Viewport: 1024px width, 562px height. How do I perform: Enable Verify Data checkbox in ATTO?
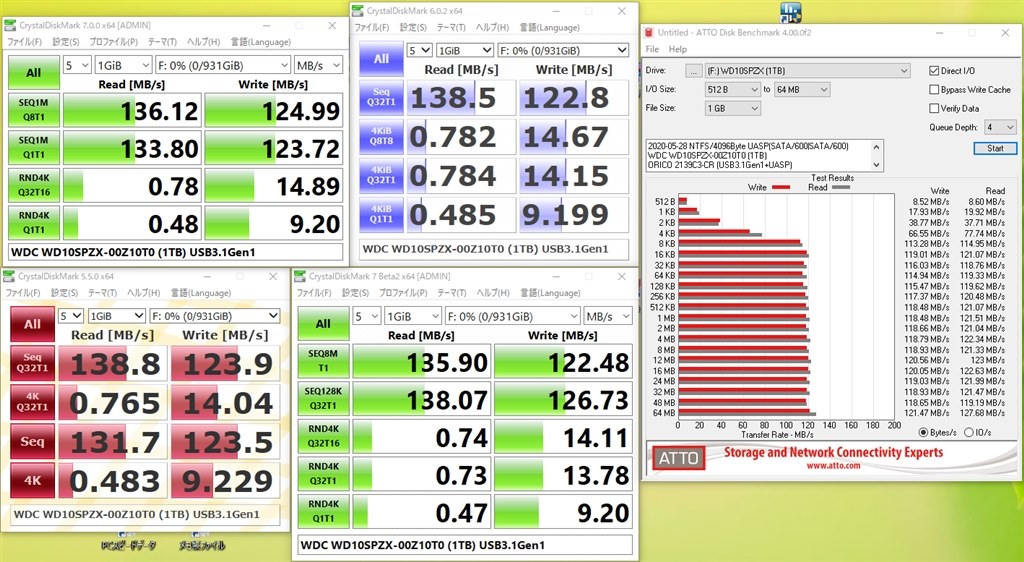[x=934, y=108]
